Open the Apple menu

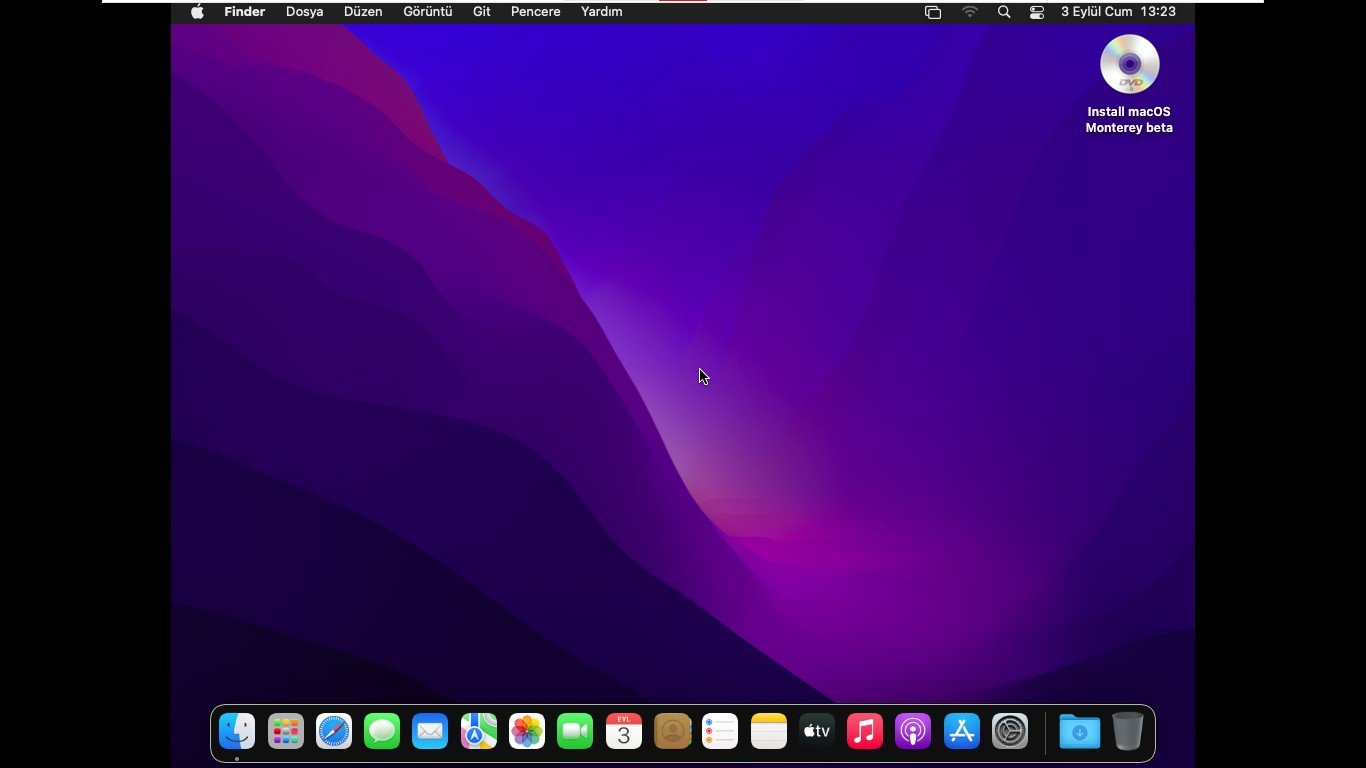point(197,12)
